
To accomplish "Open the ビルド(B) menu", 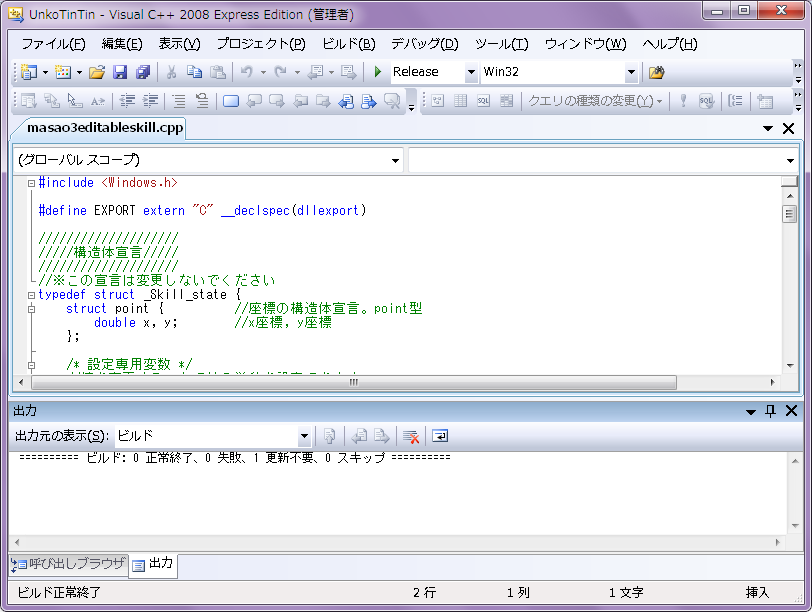I will [349, 44].
